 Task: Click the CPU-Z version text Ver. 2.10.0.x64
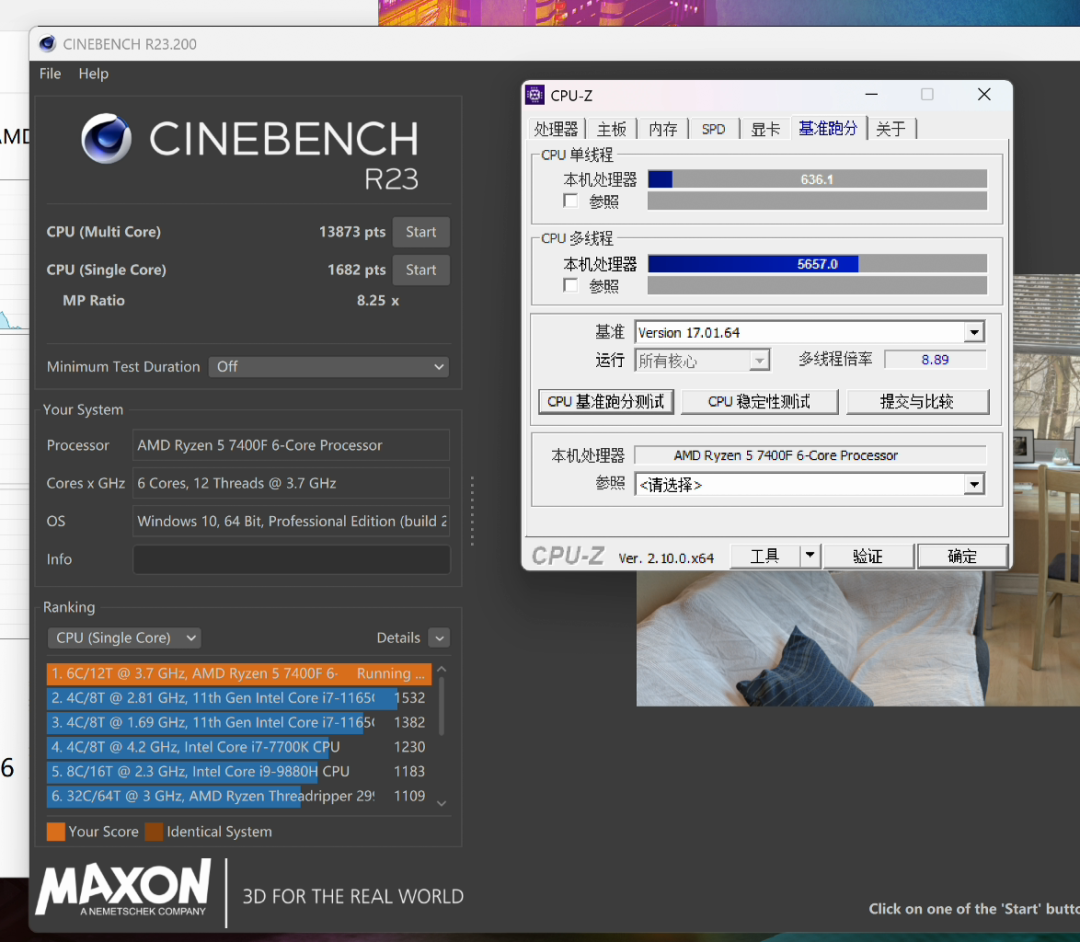[x=666, y=558]
